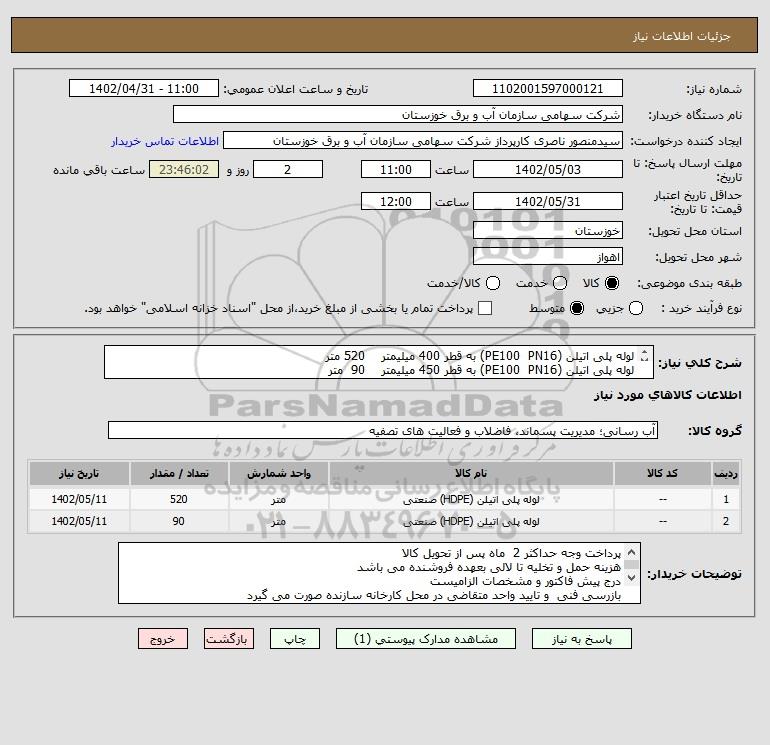This screenshot has width=770, height=745.
Task: Click the request creator field سیدمنصور ناصری
Action: point(423,141)
